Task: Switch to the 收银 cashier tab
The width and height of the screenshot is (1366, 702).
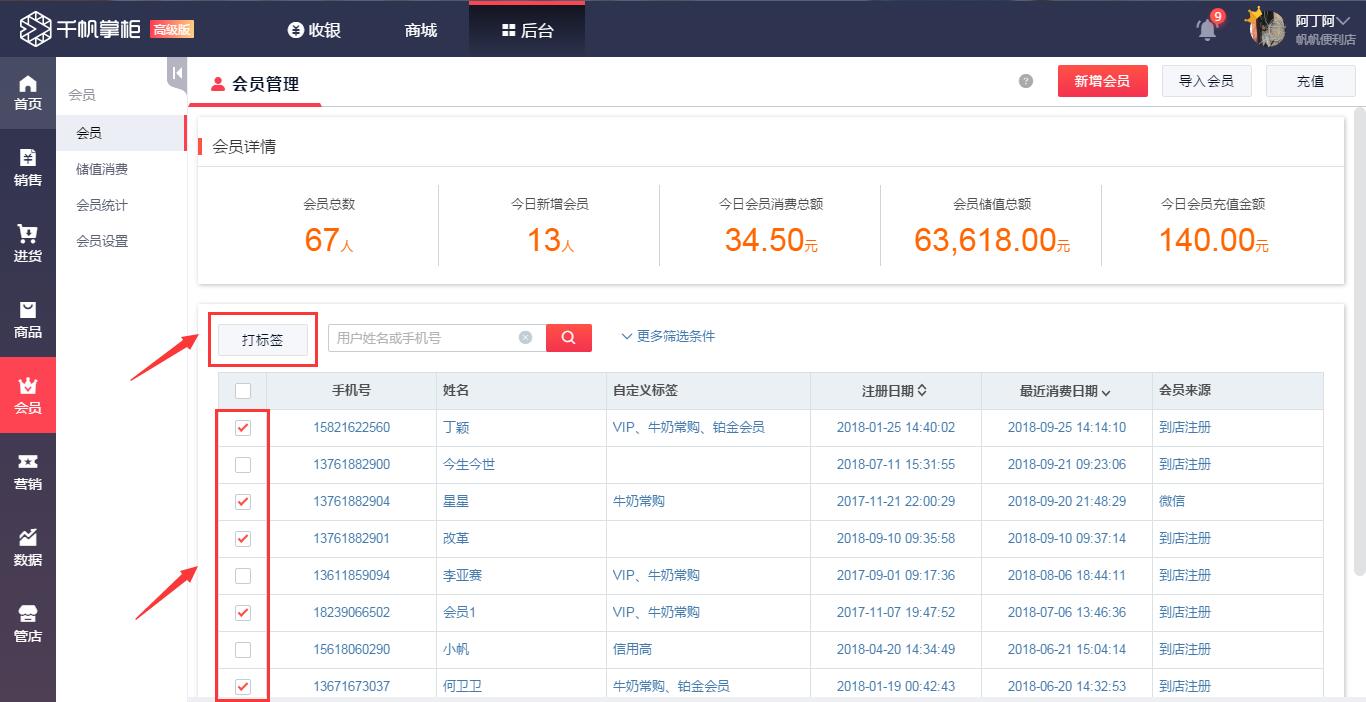Action: click(x=314, y=30)
